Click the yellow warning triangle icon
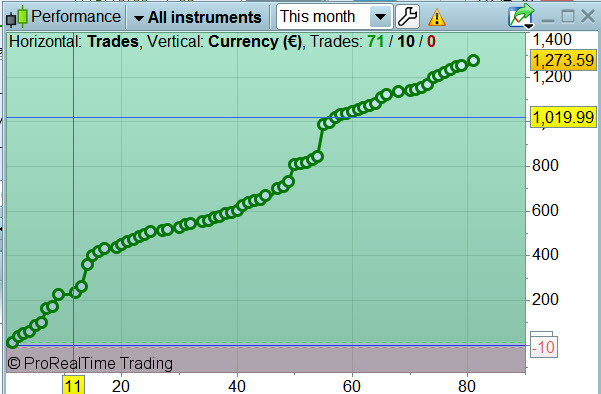601x394 pixels. click(437, 18)
